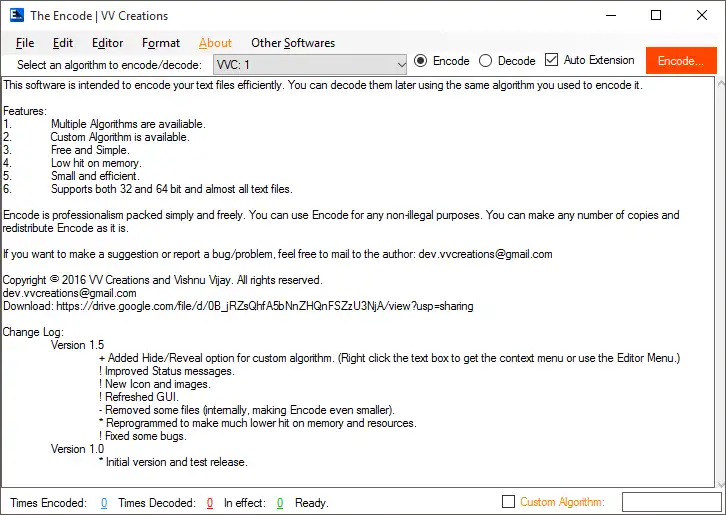
Task: Maximize the Encode window
Action: tap(656, 15)
